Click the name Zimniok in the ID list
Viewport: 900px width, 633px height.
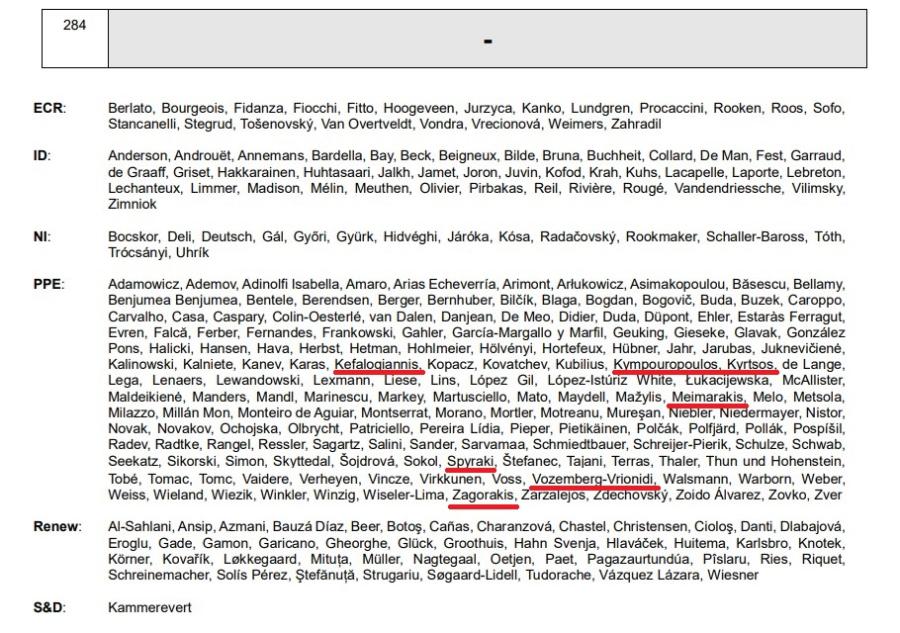(x=132, y=204)
